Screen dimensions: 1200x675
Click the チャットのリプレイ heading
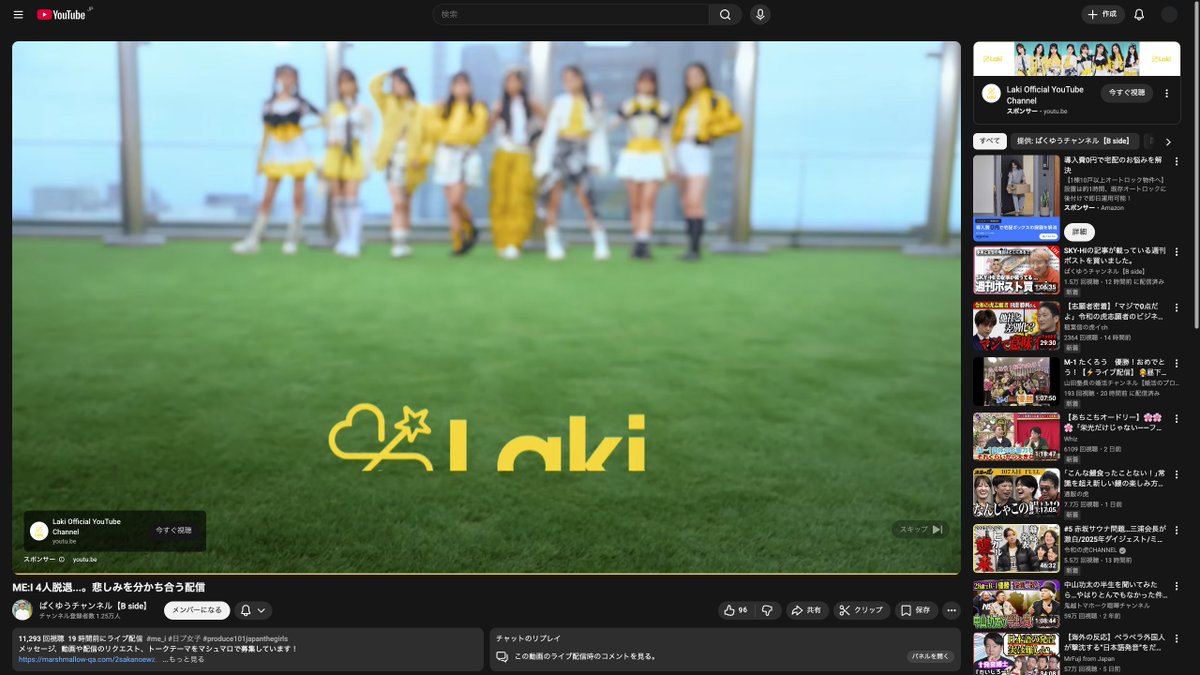[x=528, y=638]
